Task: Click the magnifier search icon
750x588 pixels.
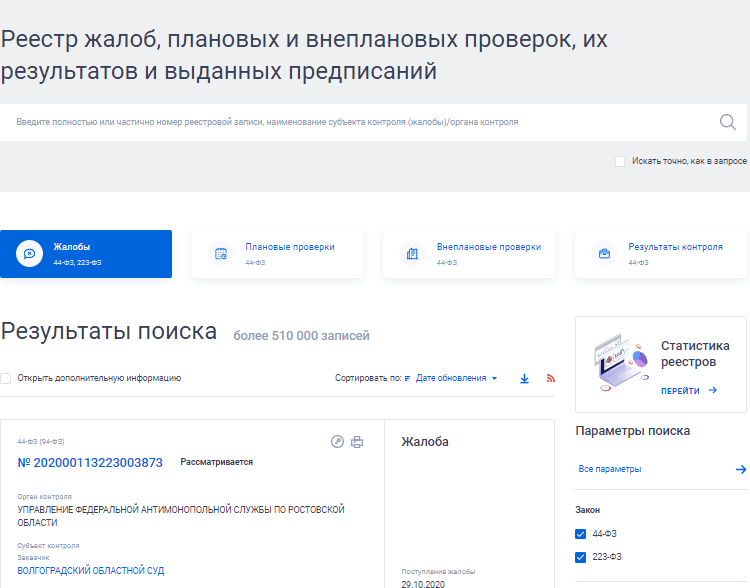Action: [727, 122]
